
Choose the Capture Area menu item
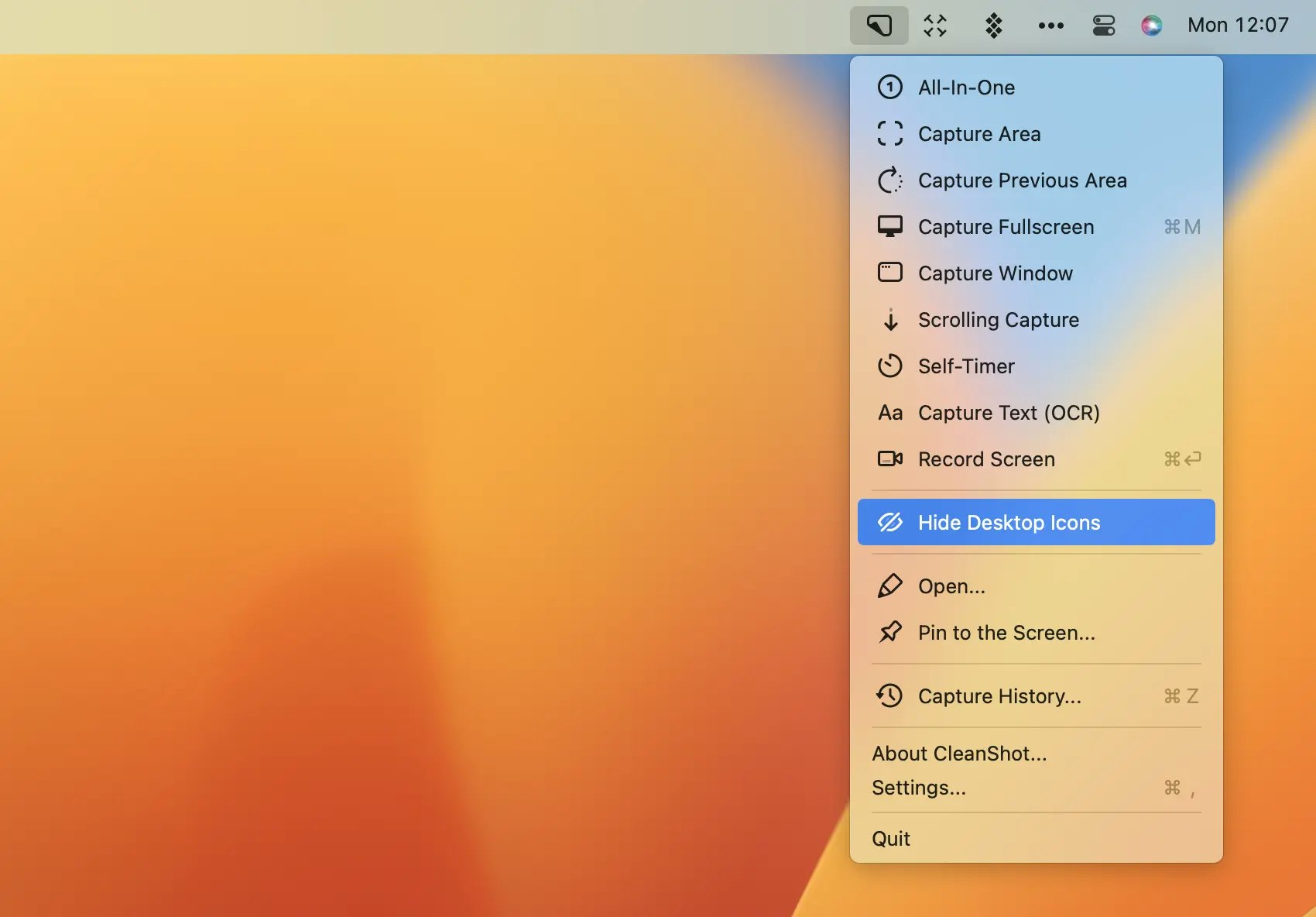point(1037,134)
